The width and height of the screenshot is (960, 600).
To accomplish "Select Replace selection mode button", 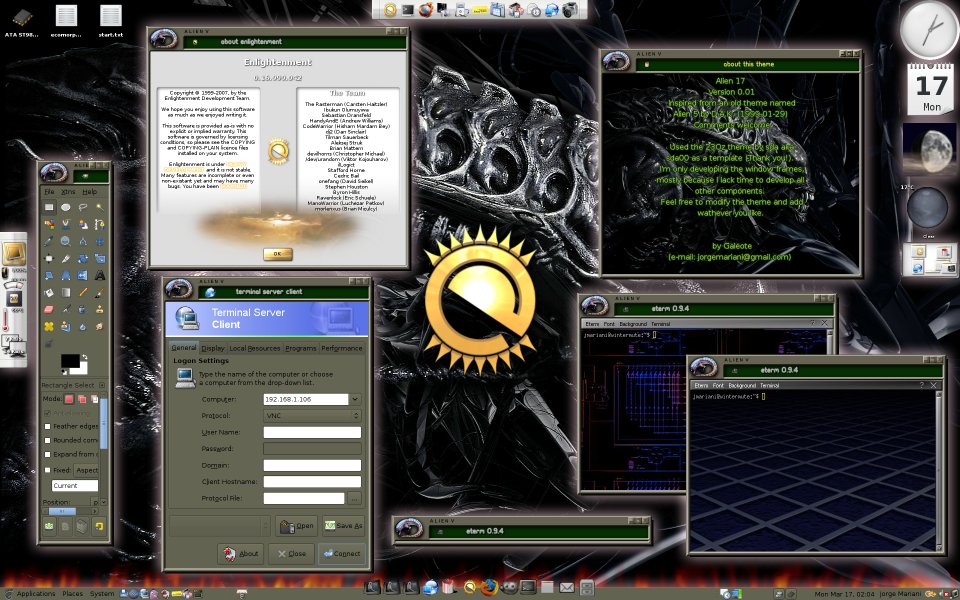I will (x=69, y=399).
